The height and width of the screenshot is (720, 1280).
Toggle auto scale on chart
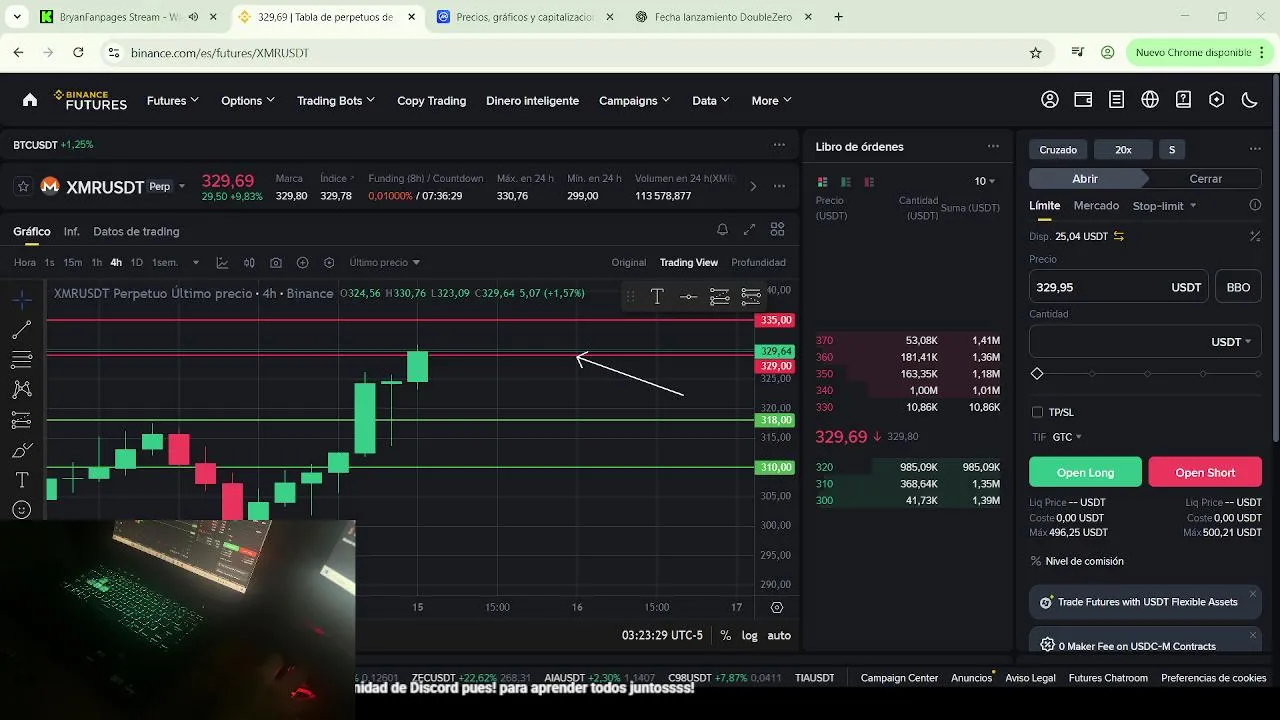pyautogui.click(x=779, y=635)
